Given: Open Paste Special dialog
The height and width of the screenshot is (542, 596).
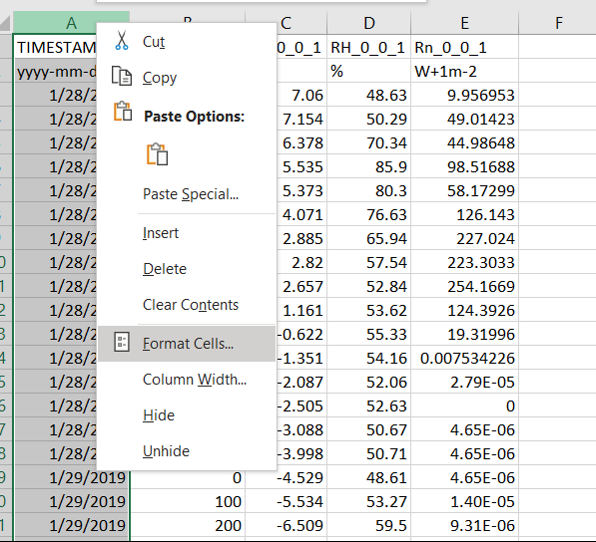Looking at the screenshot, I should [191, 194].
